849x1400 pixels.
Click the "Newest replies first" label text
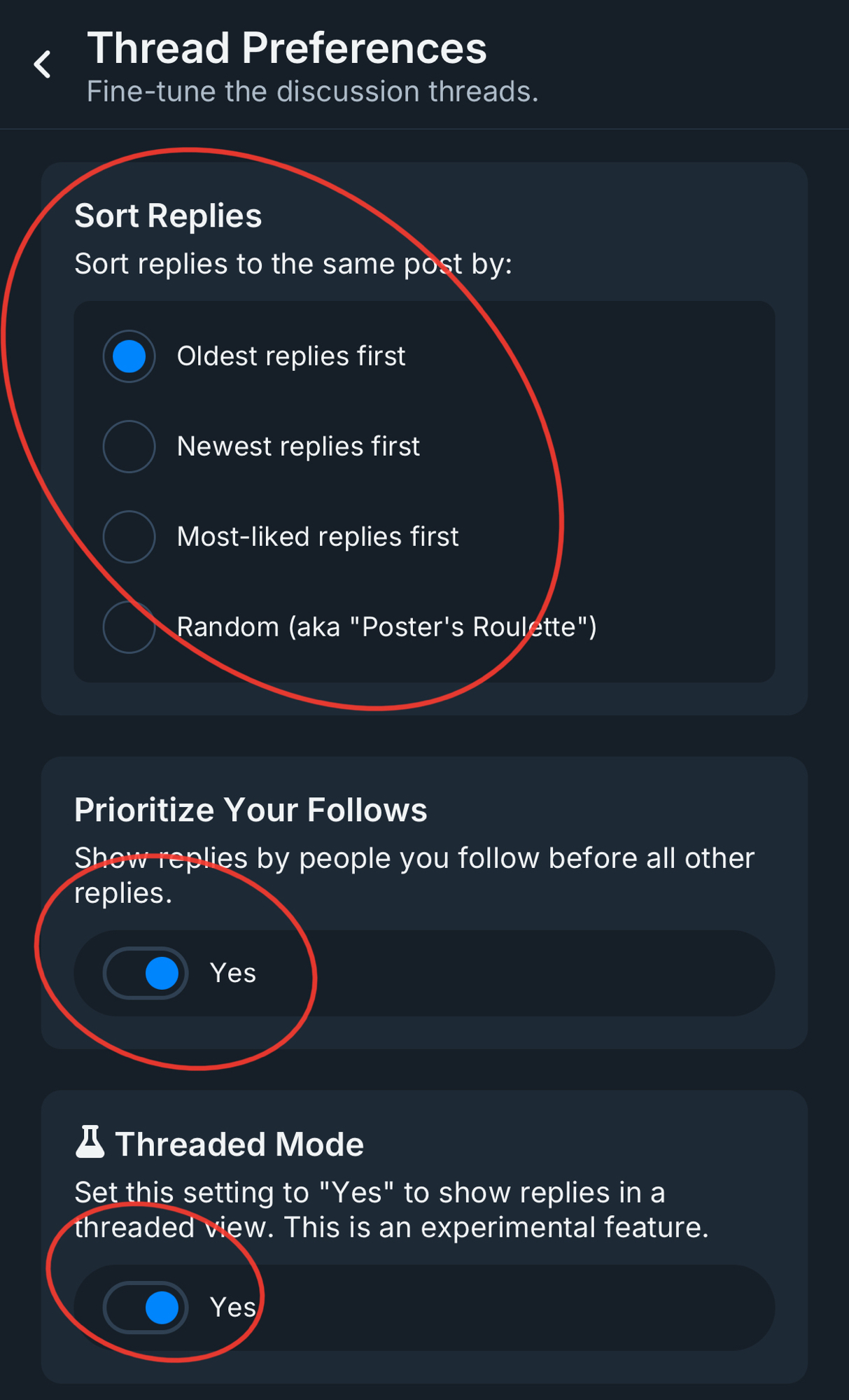pos(298,447)
